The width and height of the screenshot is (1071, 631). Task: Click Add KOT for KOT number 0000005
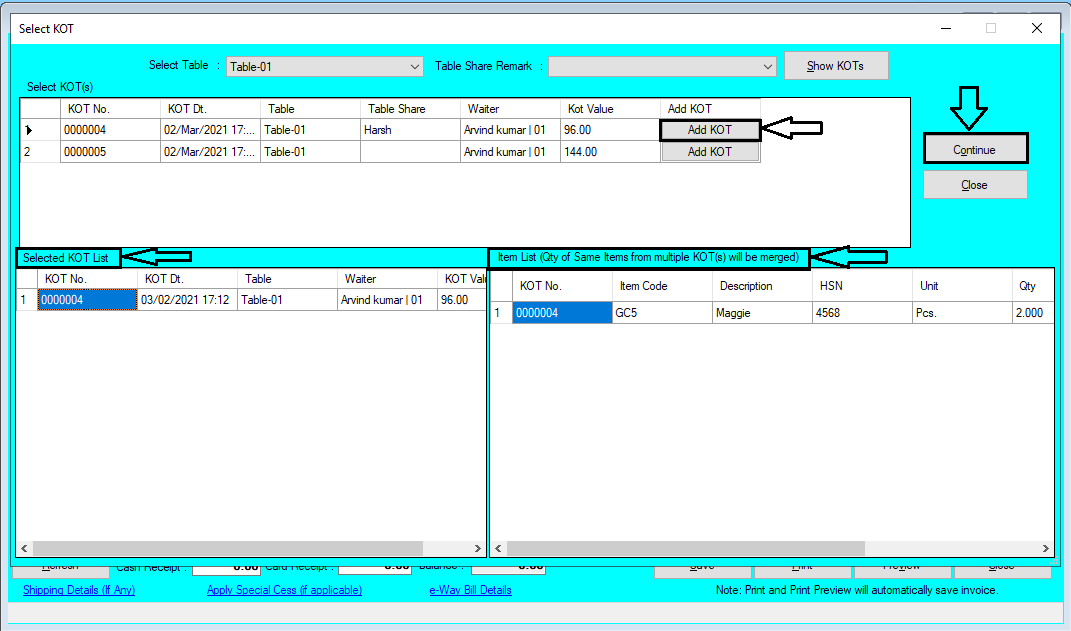tap(710, 151)
